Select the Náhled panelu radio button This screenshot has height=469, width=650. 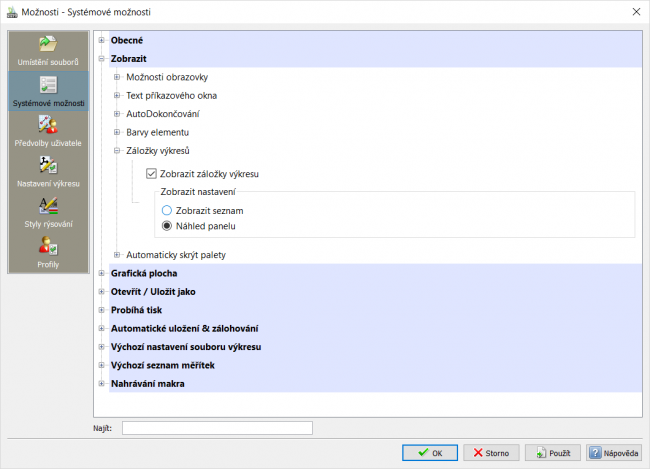pos(167,226)
